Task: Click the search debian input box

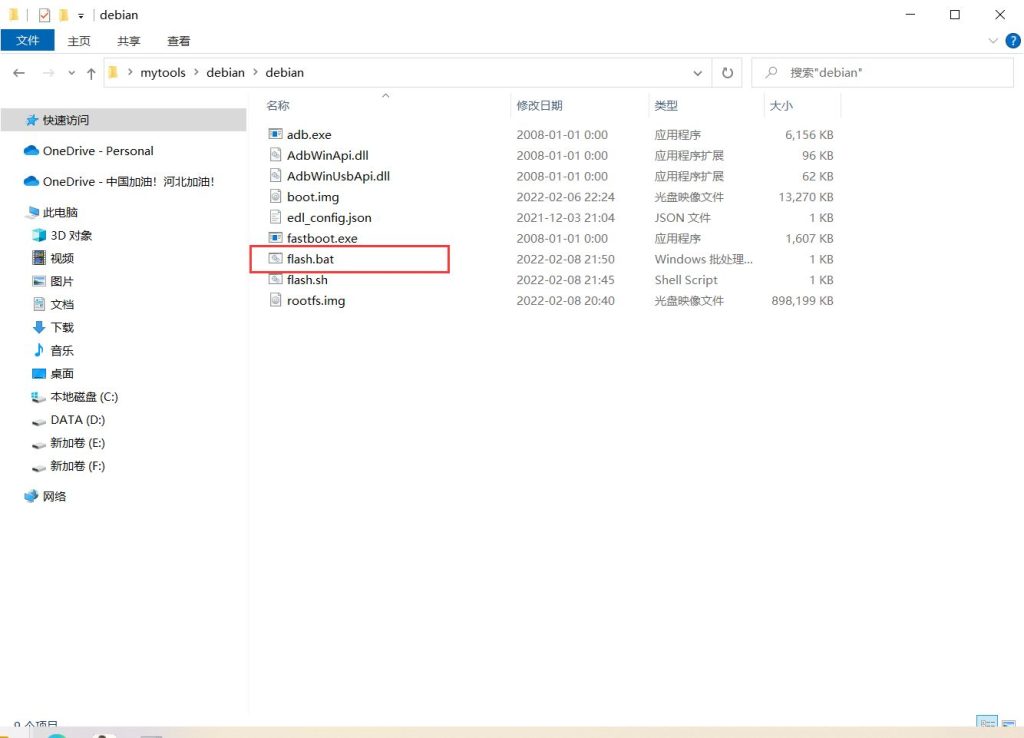Action: pyautogui.click(x=882, y=72)
